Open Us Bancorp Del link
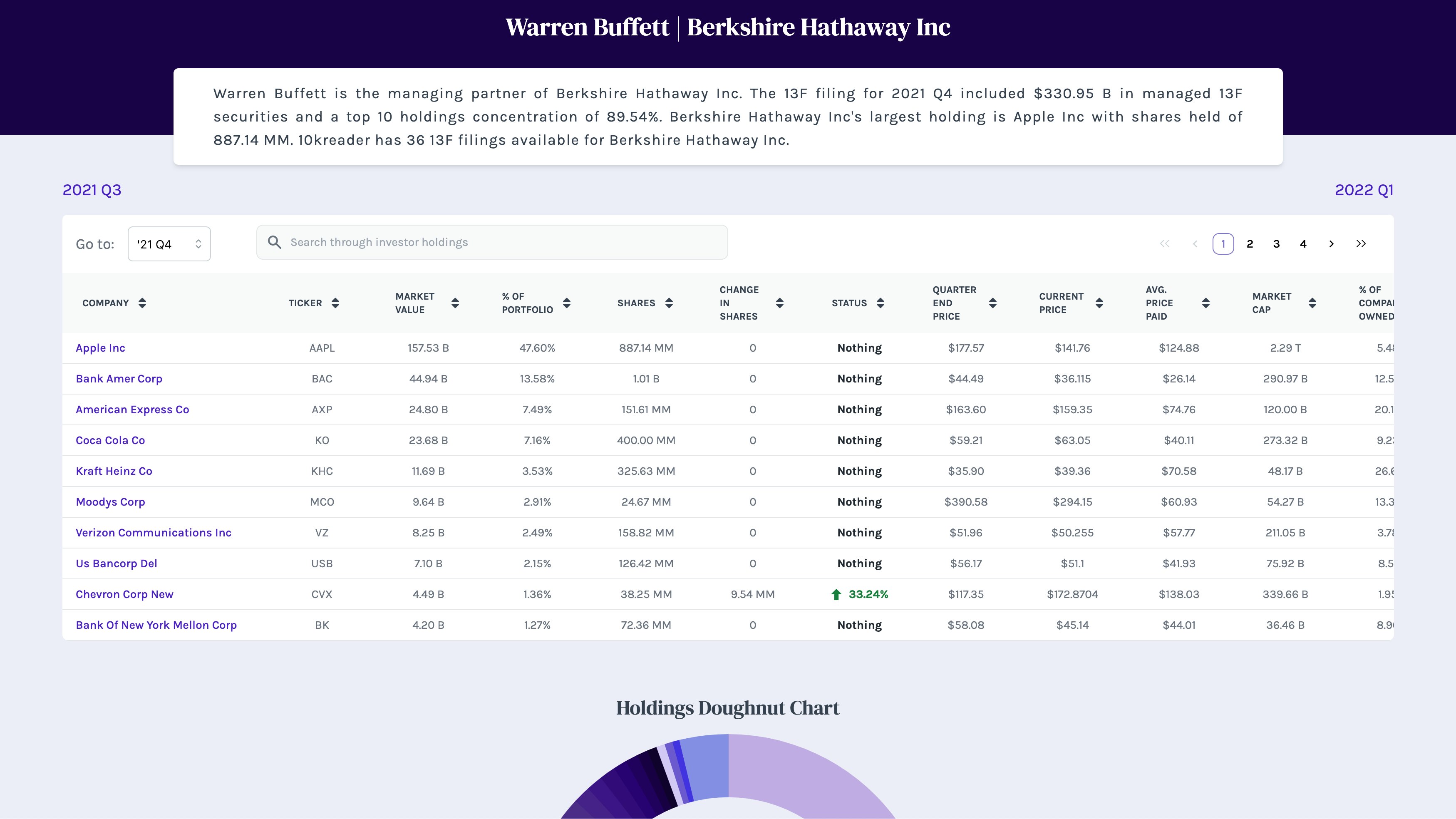This screenshot has width=1456, height=819. [117, 563]
